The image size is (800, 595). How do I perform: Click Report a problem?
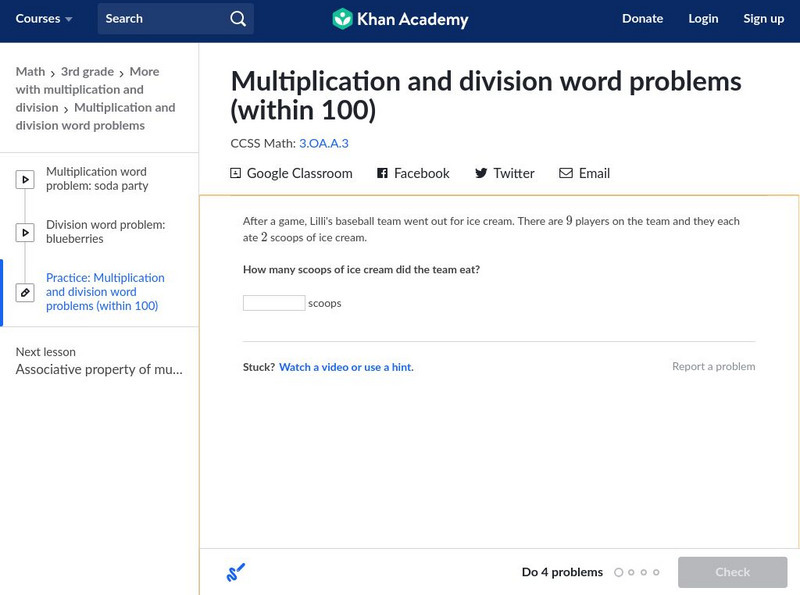click(713, 367)
